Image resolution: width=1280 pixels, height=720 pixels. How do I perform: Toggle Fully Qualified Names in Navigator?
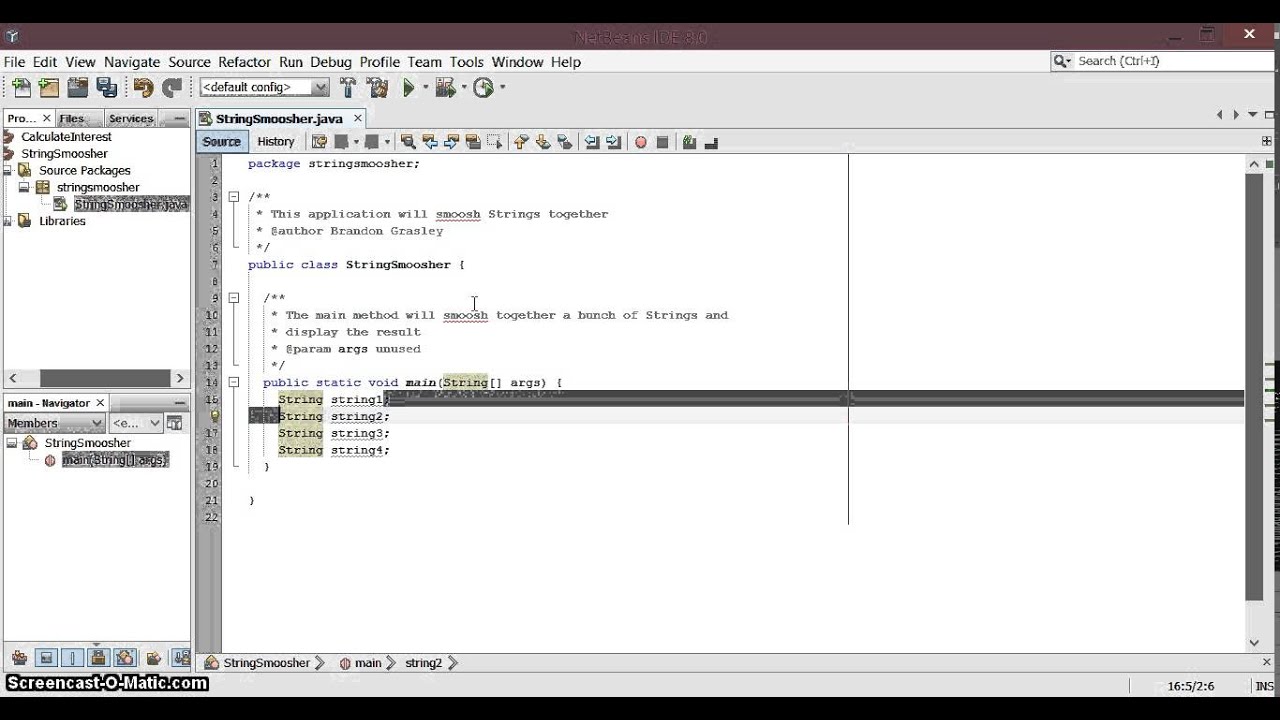point(153,658)
